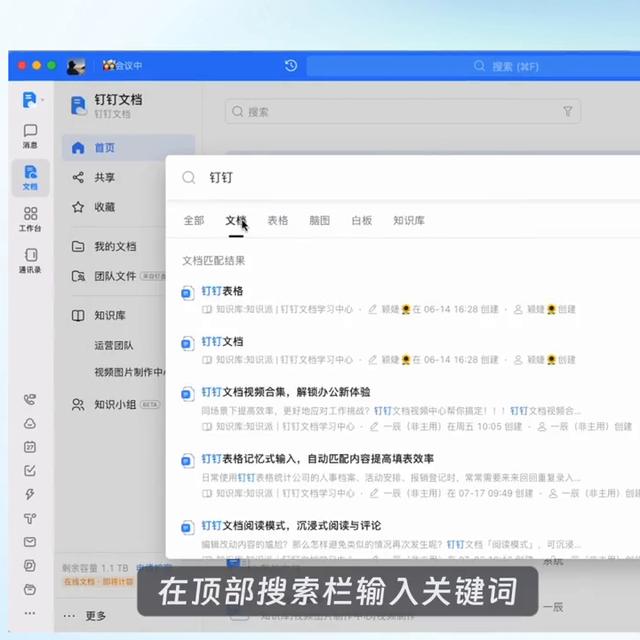This screenshot has width=640, height=640.
Task: Open the 视频图片制作中 knowledge base item
Action: click(x=129, y=372)
